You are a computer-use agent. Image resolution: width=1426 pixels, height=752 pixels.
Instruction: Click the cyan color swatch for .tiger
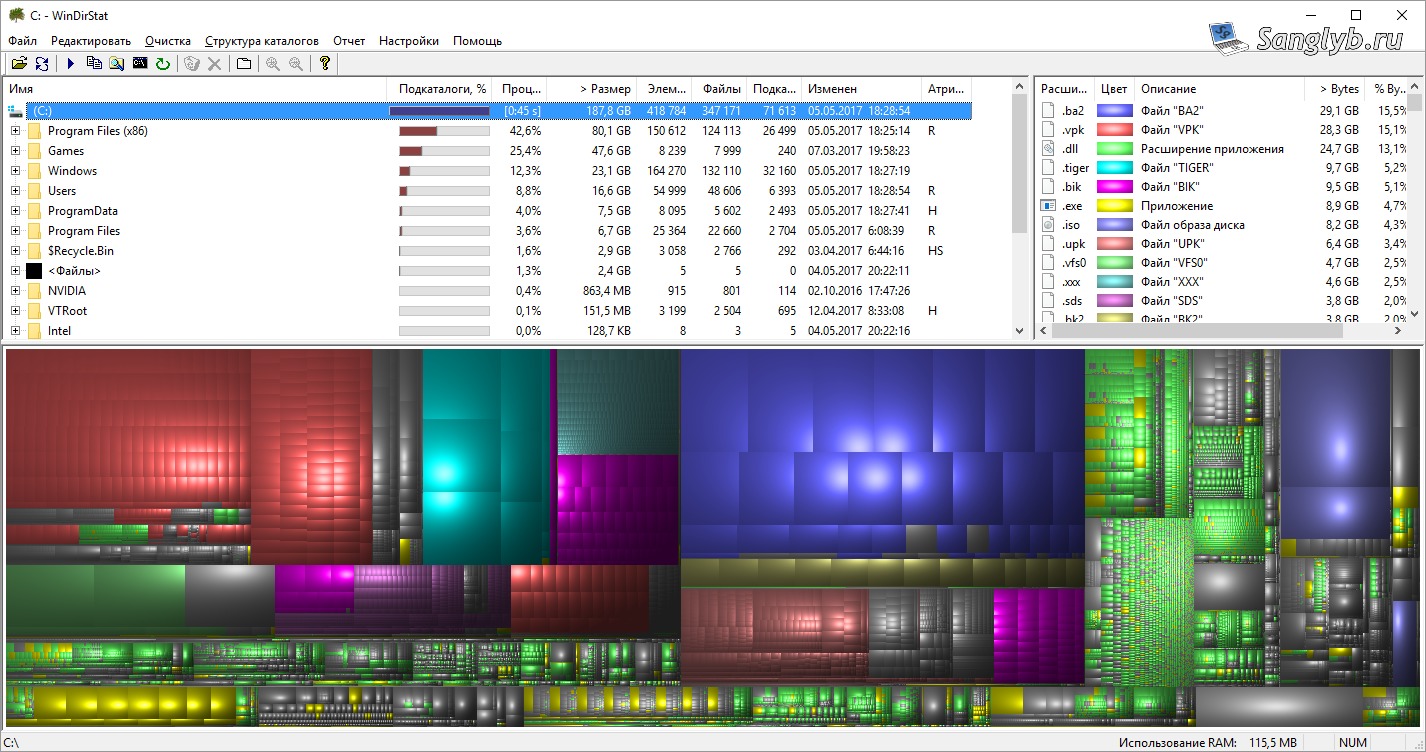1114,168
